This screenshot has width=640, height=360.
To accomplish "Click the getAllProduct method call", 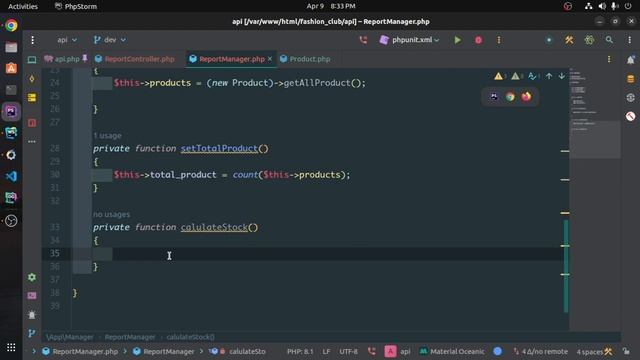I will point(317,83).
